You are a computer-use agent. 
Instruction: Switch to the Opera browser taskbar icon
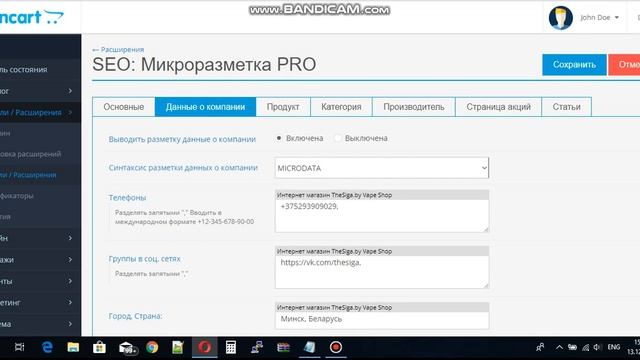[204, 347]
